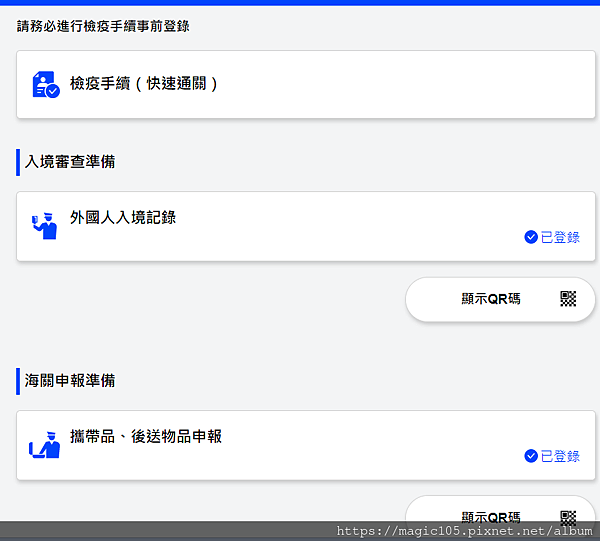Click blue checkmark beside customs declaration 已登錄
This screenshot has height=541, width=600.
531,456
